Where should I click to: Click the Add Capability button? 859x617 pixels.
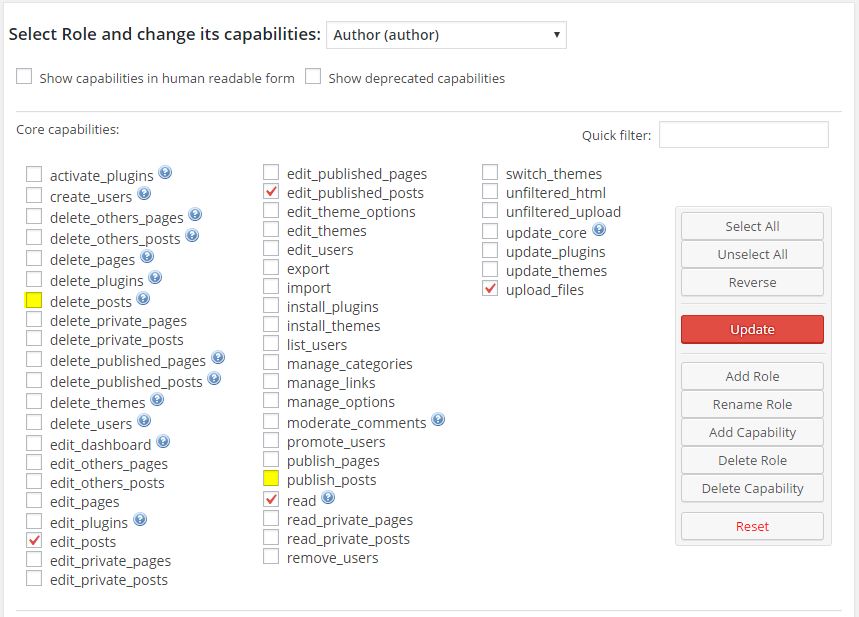(x=752, y=432)
